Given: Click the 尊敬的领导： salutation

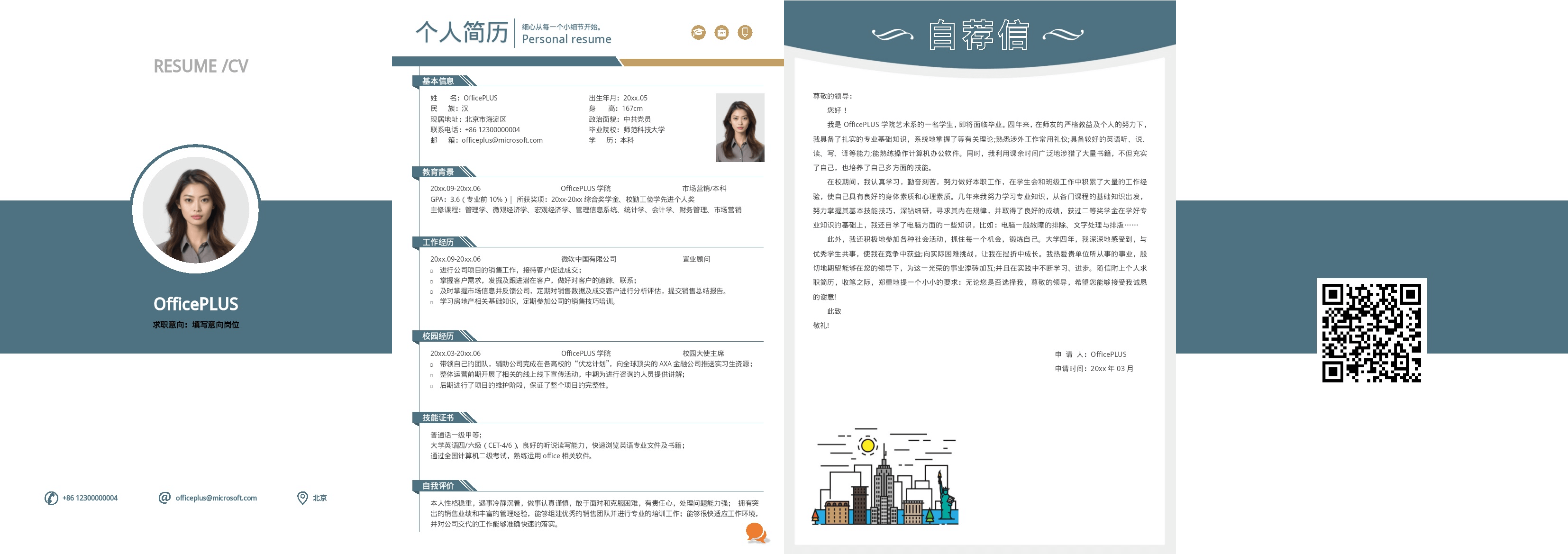Looking at the screenshot, I should click(x=833, y=96).
